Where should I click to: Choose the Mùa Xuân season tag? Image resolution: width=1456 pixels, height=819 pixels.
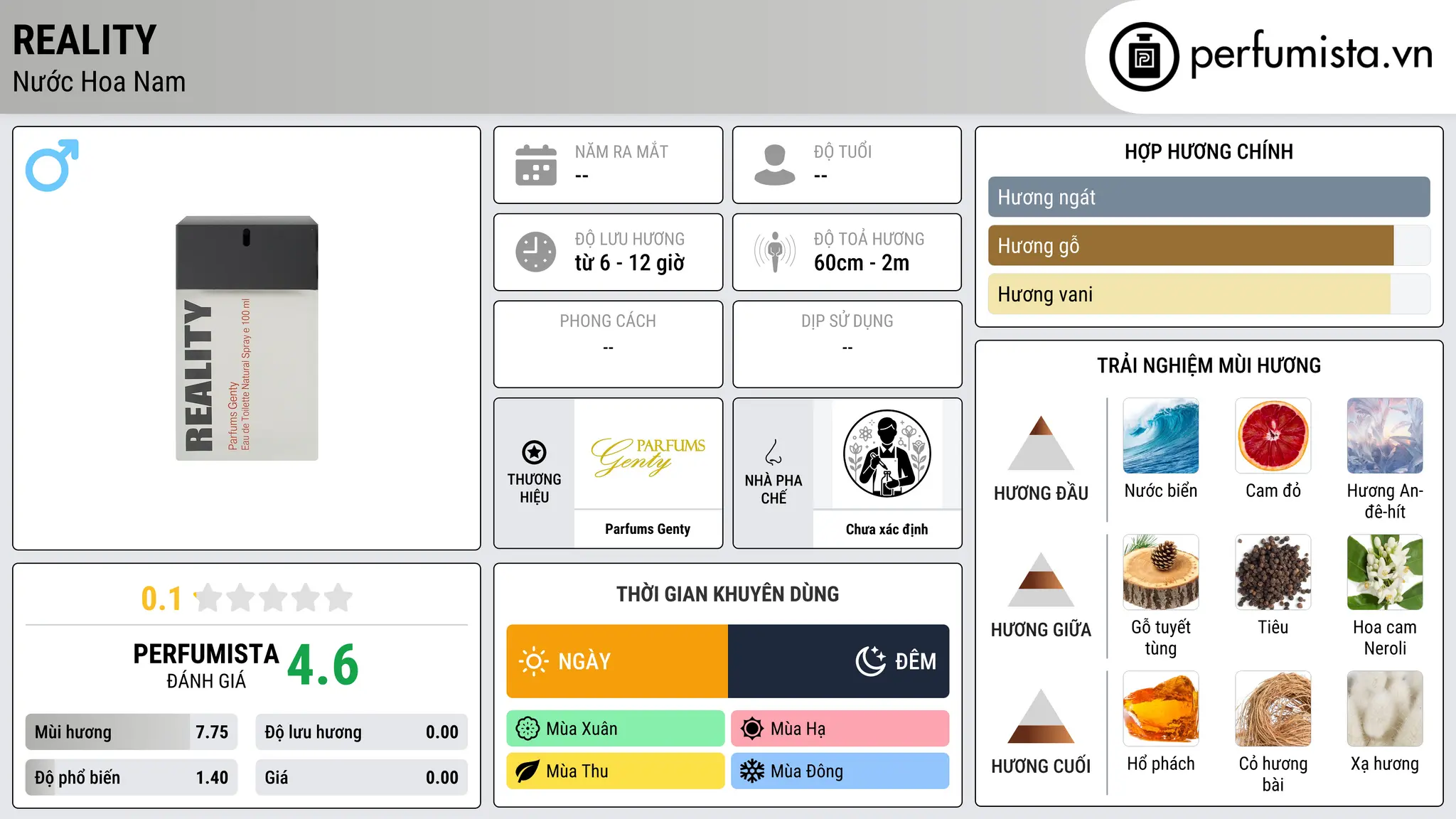point(616,729)
